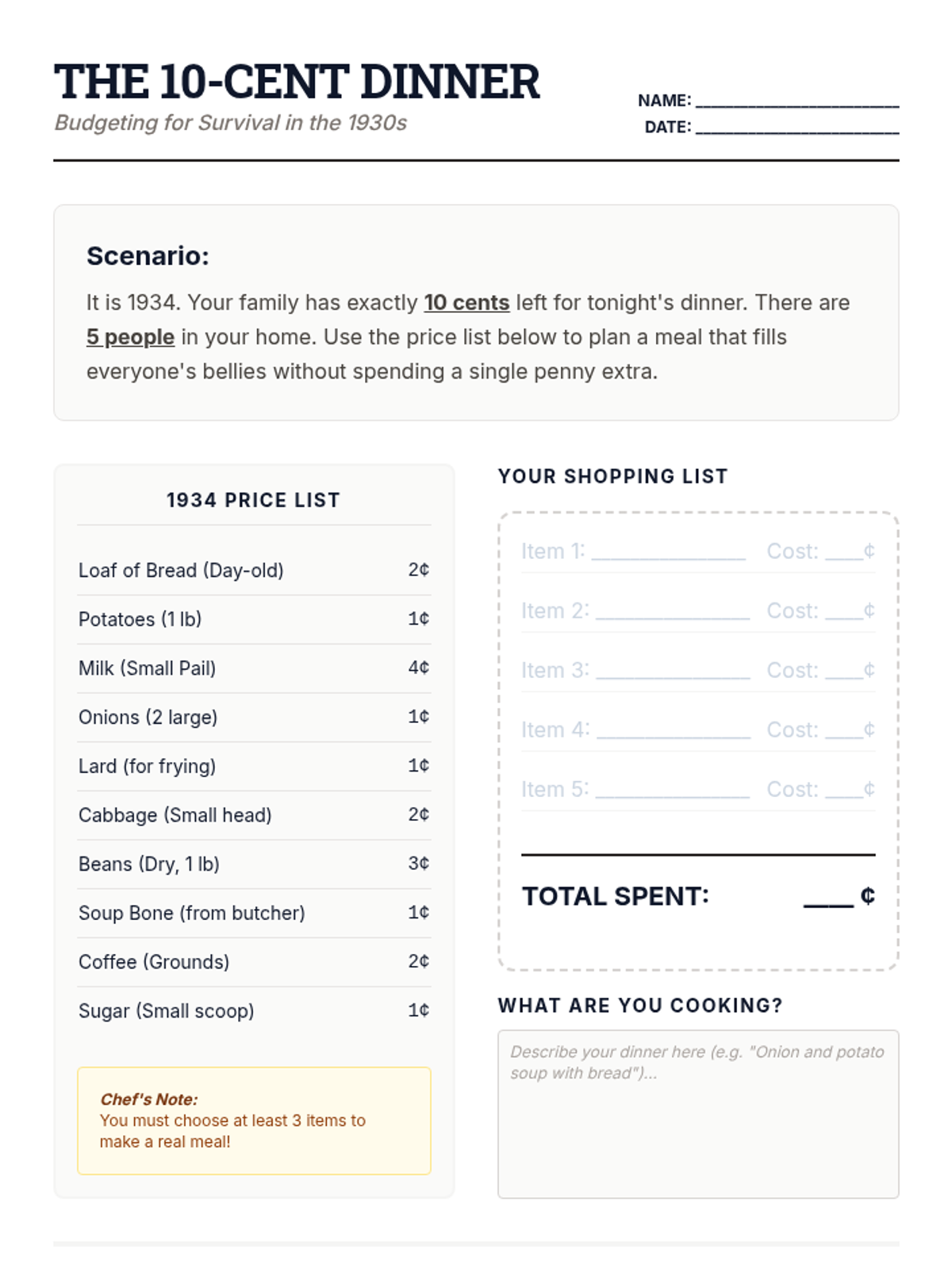Click the TOTAL SPENT amount blank
The width and height of the screenshot is (952, 1270).
pos(828,898)
